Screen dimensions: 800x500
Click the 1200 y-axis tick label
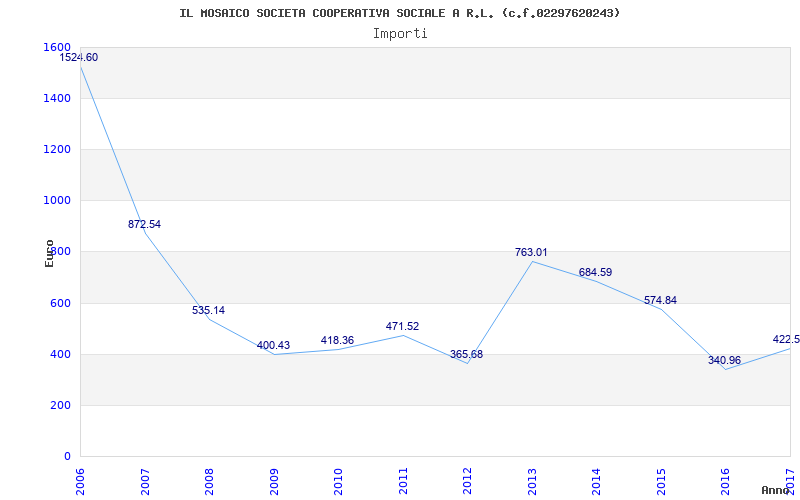click(55, 149)
